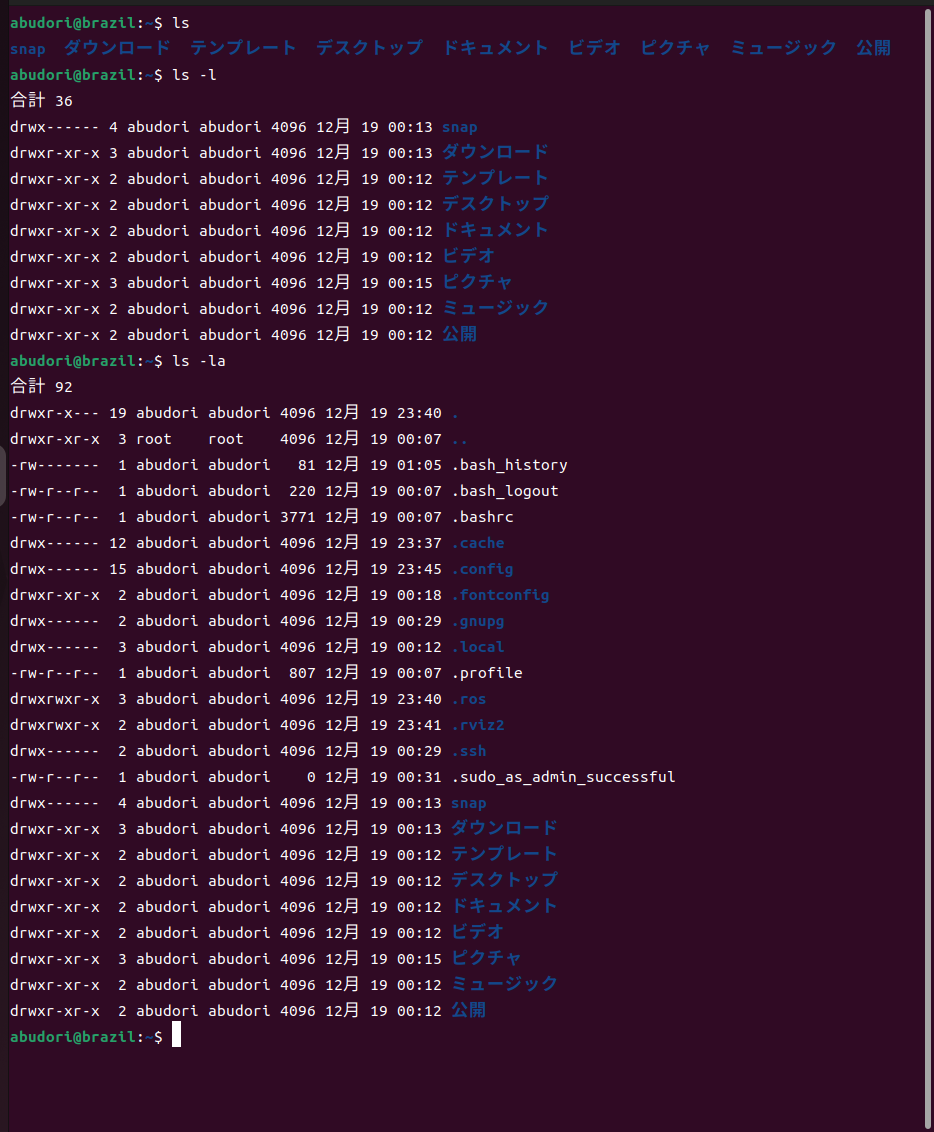Click the 23:41 time of .rviz2

[419, 725]
